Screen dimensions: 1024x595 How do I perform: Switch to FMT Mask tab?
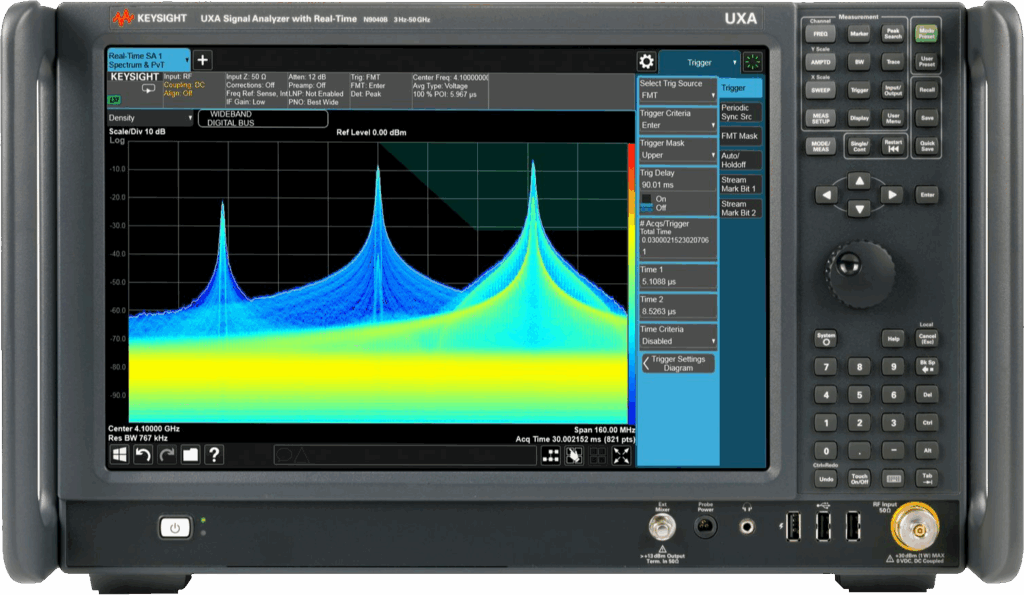click(740, 136)
